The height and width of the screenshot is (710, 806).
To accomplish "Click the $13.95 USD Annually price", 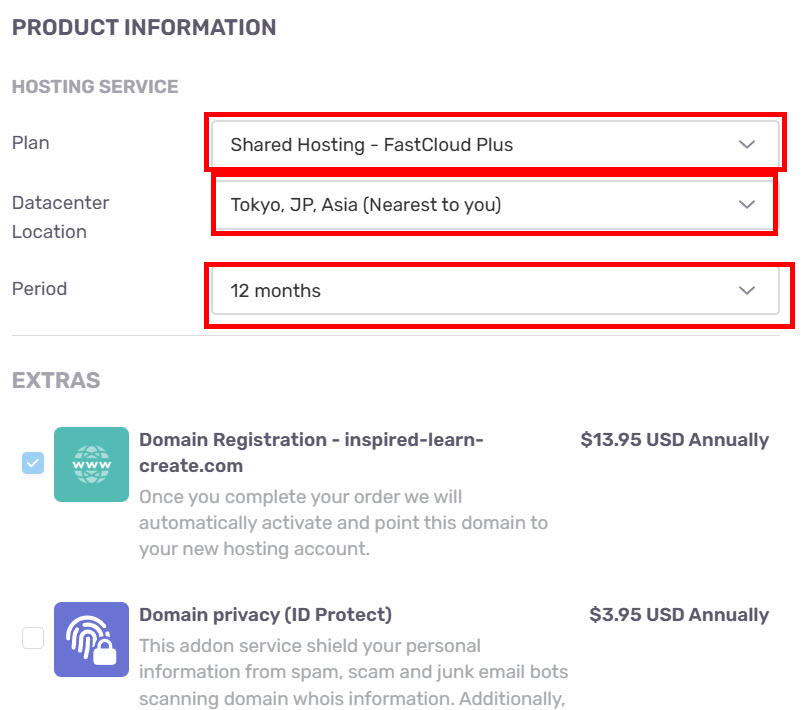I will tap(674, 440).
